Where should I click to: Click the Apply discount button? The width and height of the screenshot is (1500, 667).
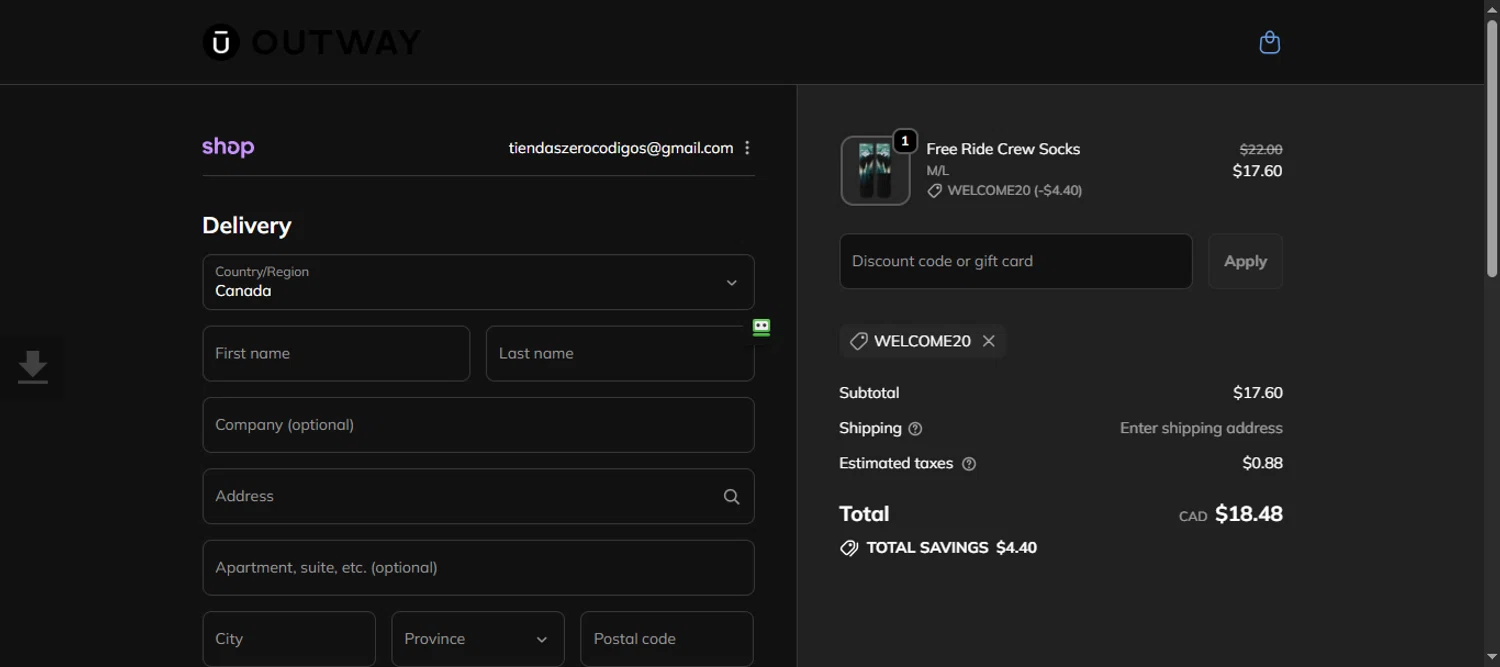[x=1245, y=261]
